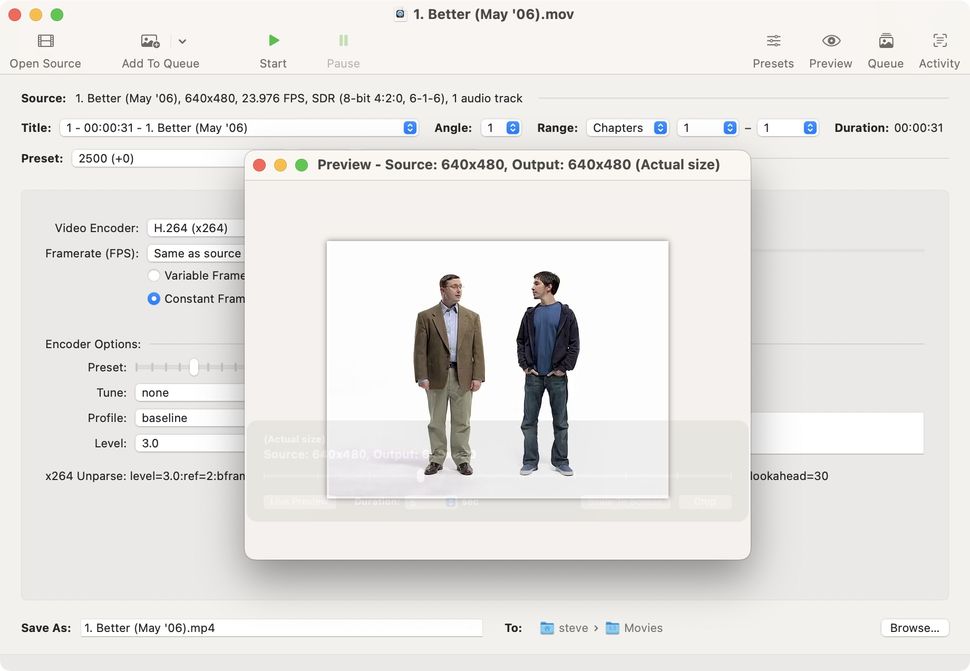Open the Title dropdown

pyautogui.click(x=239, y=128)
